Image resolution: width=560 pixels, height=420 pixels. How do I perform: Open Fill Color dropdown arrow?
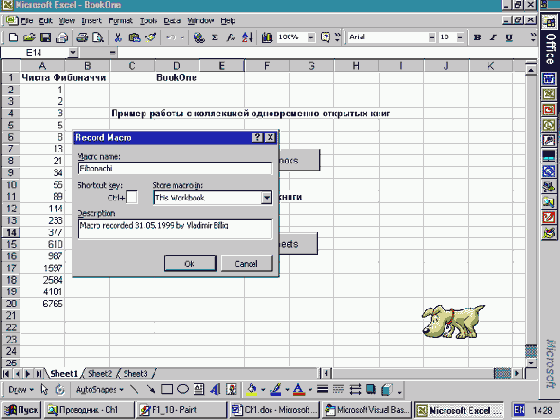coord(263,390)
